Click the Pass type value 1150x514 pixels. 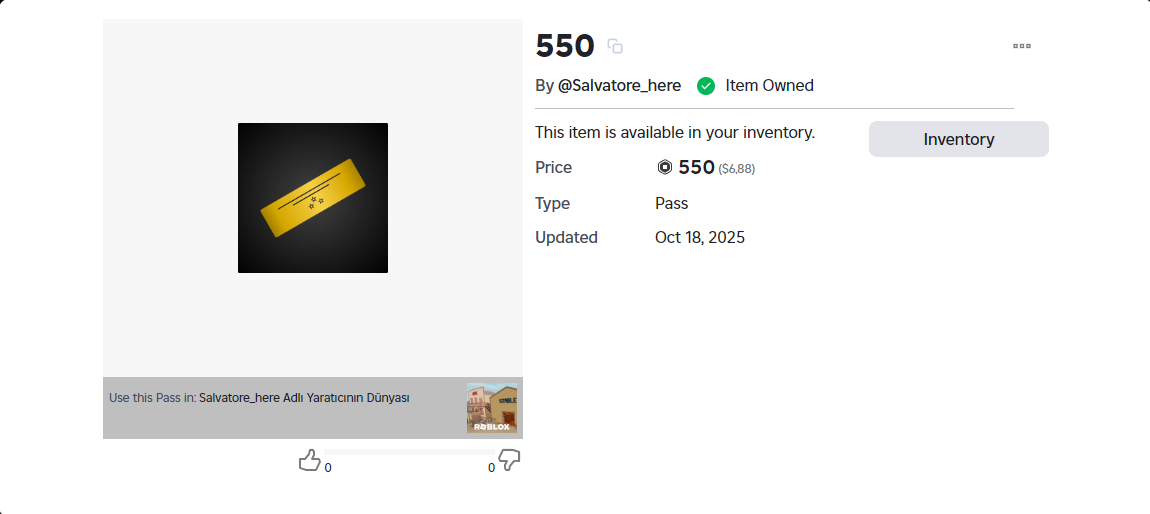coord(671,204)
